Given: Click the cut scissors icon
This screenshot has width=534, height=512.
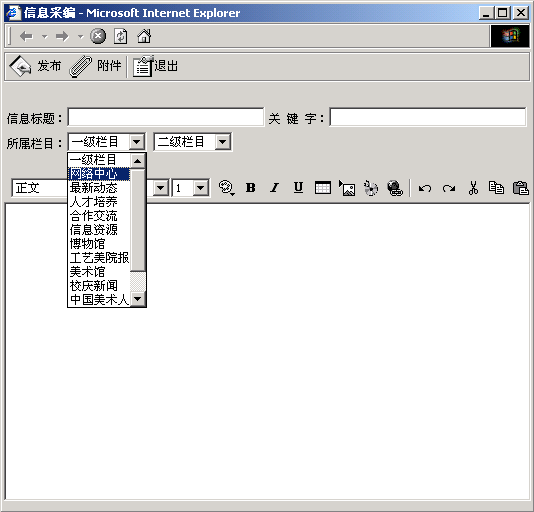Looking at the screenshot, I should point(473,188).
